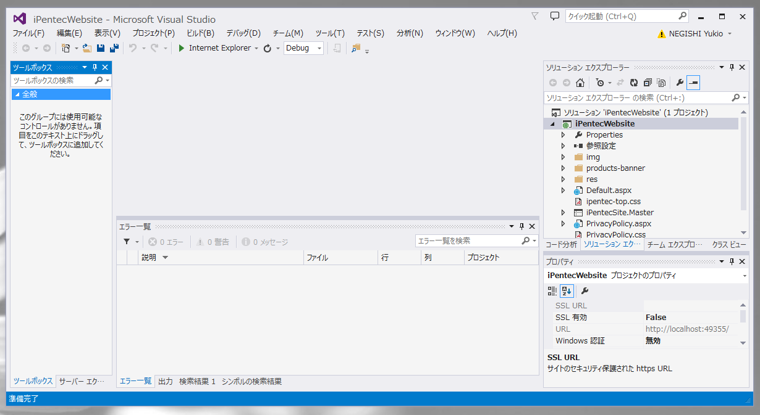Click Home icon in Solution Explorer toolbar
This screenshot has width=760, height=415.
580,82
